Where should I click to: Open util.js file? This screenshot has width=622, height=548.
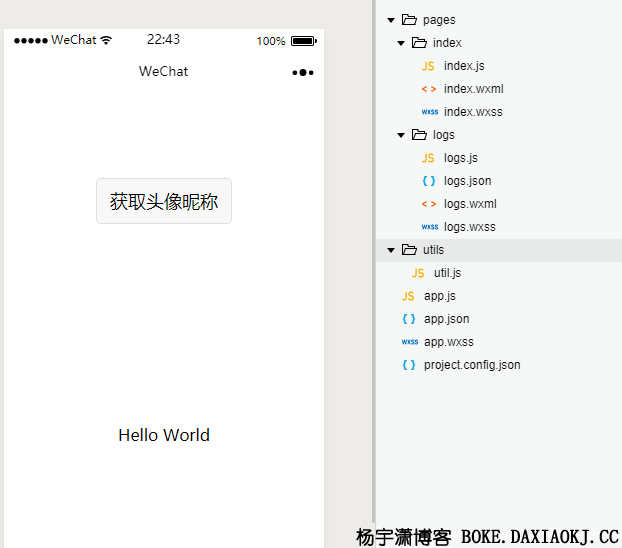(x=447, y=273)
